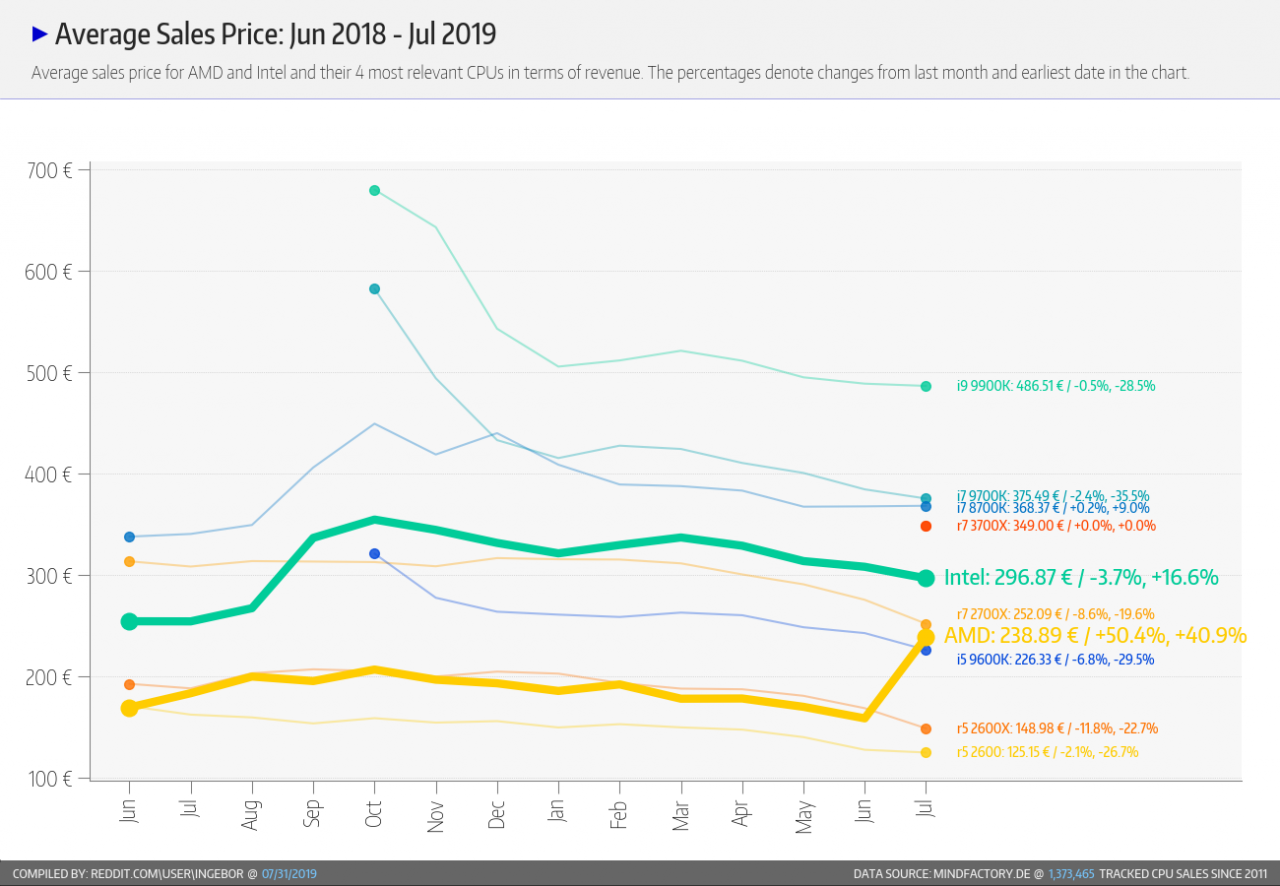Select the r5 2600X price label

point(1057,728)
